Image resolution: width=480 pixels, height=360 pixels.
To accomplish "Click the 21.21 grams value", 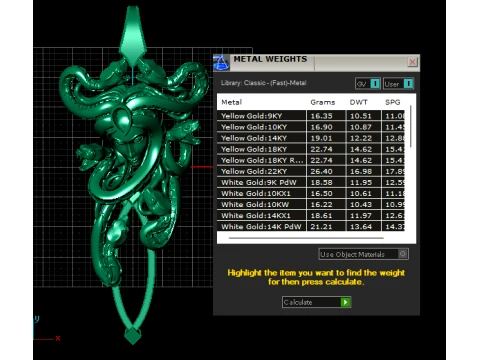I will [321, 226].
